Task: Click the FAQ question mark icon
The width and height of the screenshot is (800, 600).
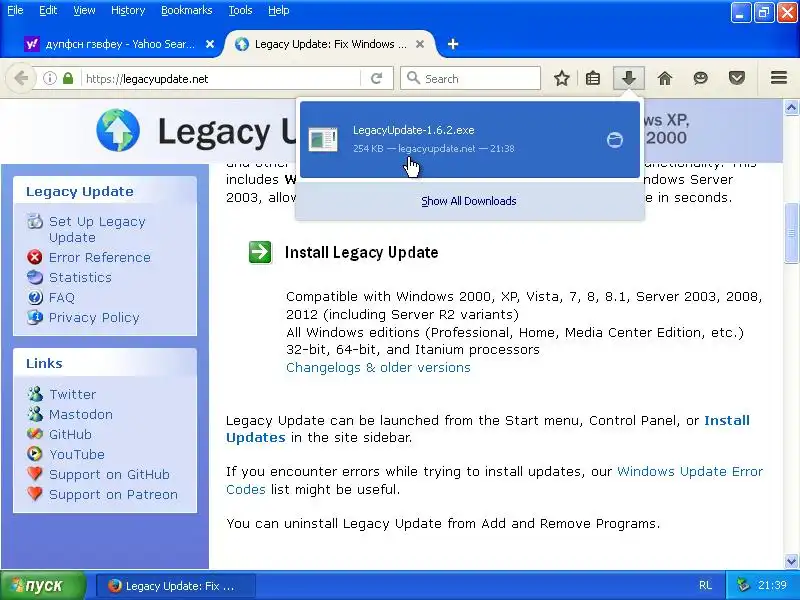Action: click(x=35, y=297)
